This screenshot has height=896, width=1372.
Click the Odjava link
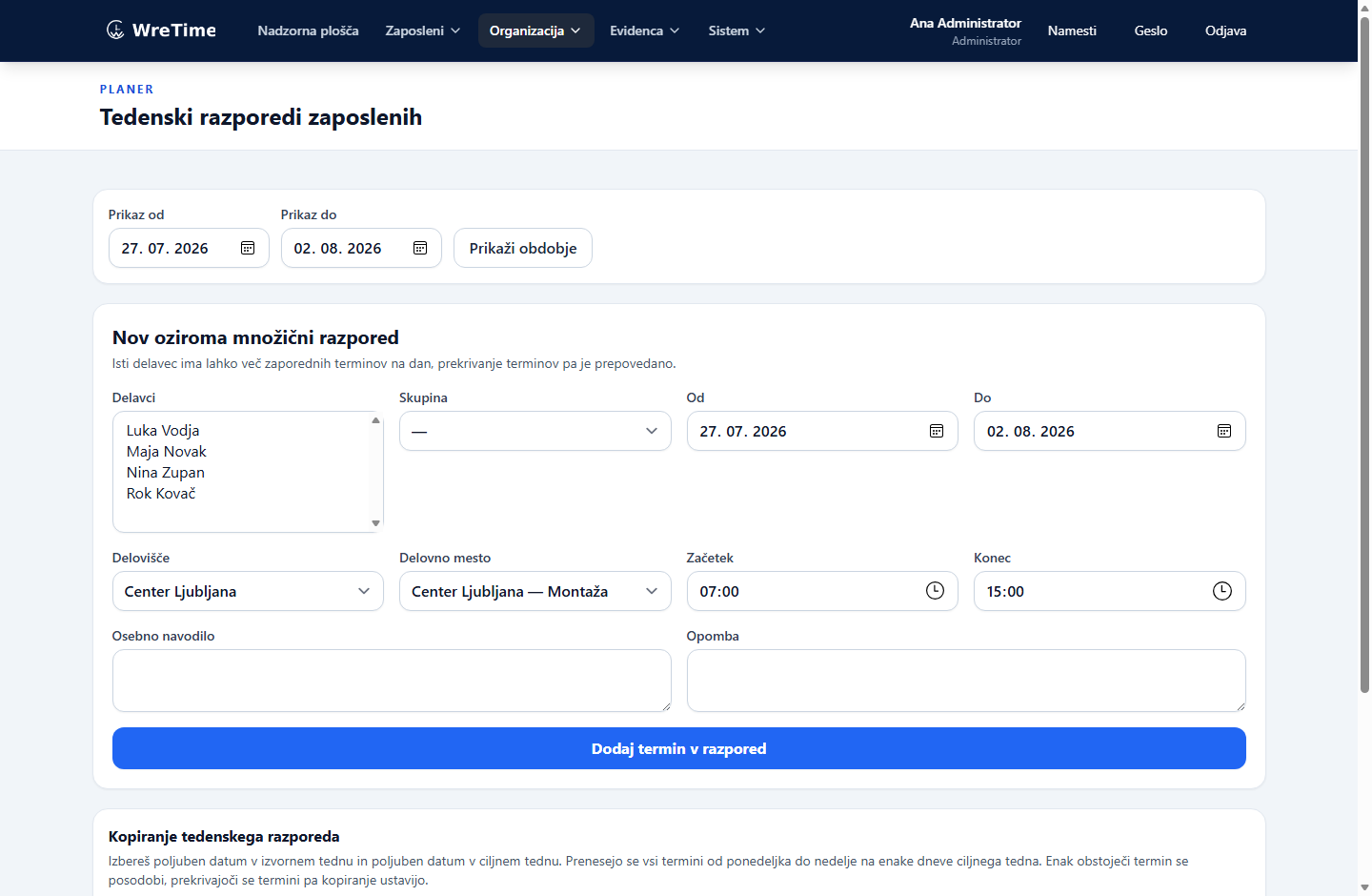(x=1225, y=31)
